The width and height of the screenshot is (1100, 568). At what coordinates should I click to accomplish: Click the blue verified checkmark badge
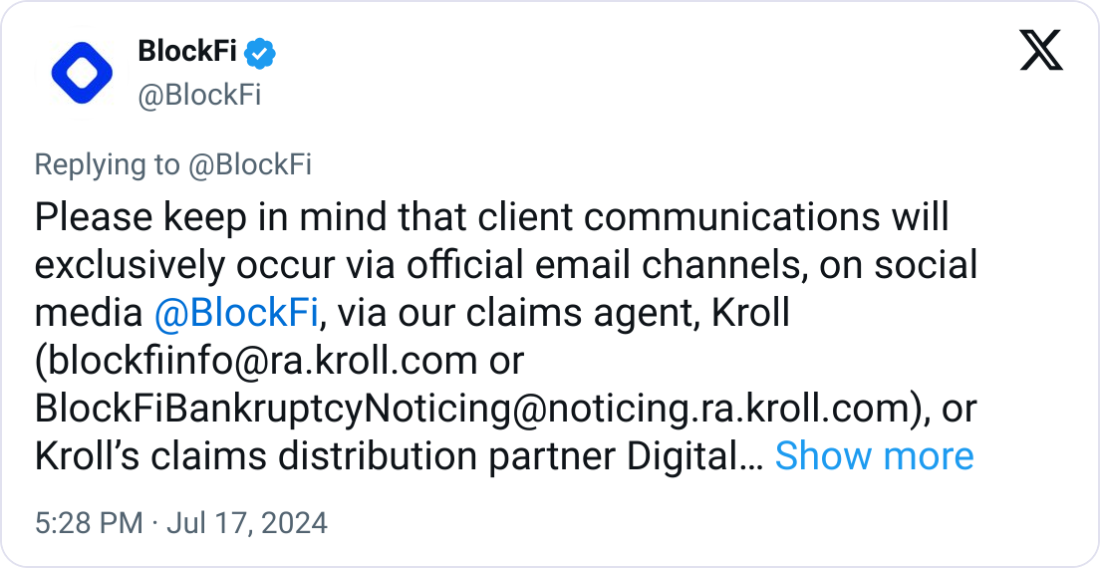[260, 55]
